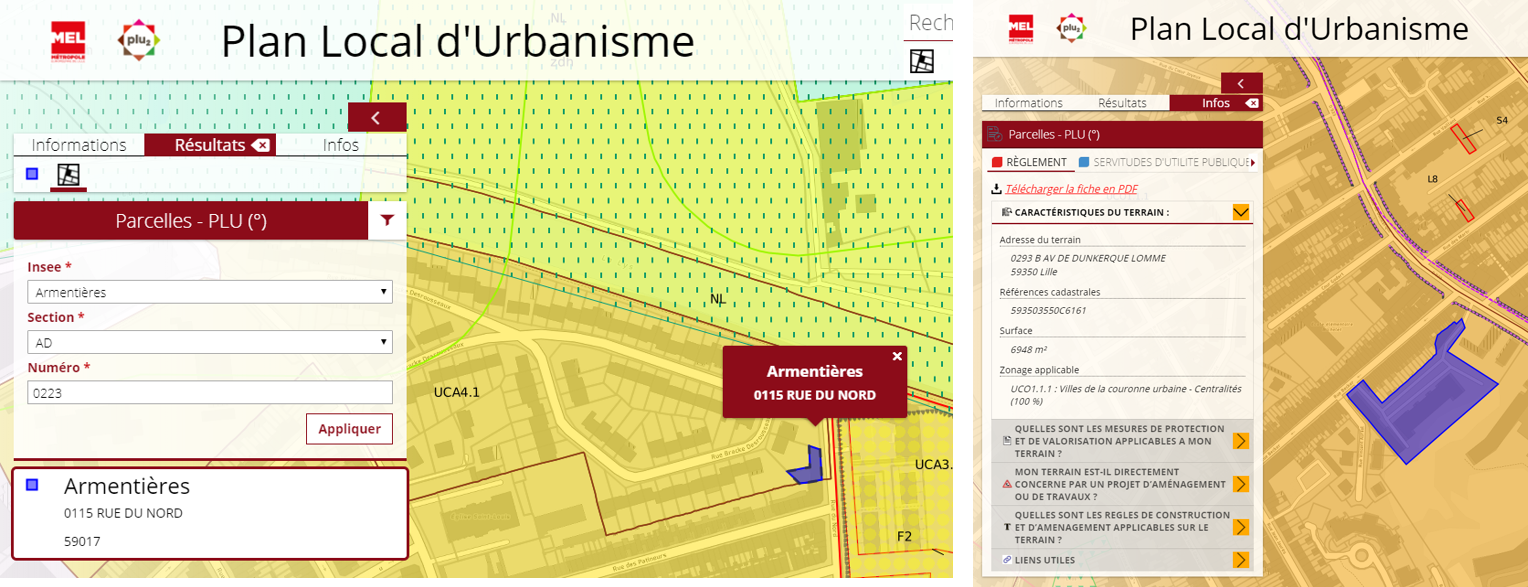The height and width of the screenshot is (587, 1528).
Task: Open the Insee dropdown showing Armentières
Action: [x=209, y=292]
